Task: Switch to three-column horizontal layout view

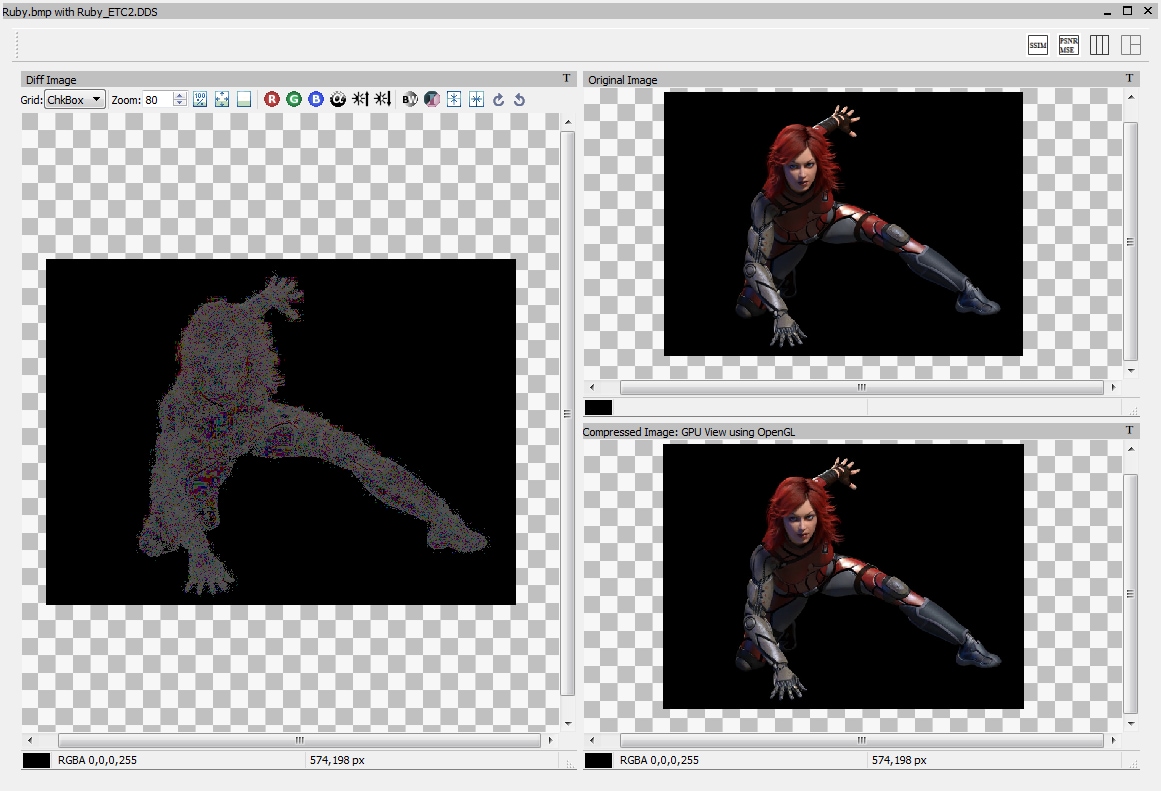Action: 1100,45
